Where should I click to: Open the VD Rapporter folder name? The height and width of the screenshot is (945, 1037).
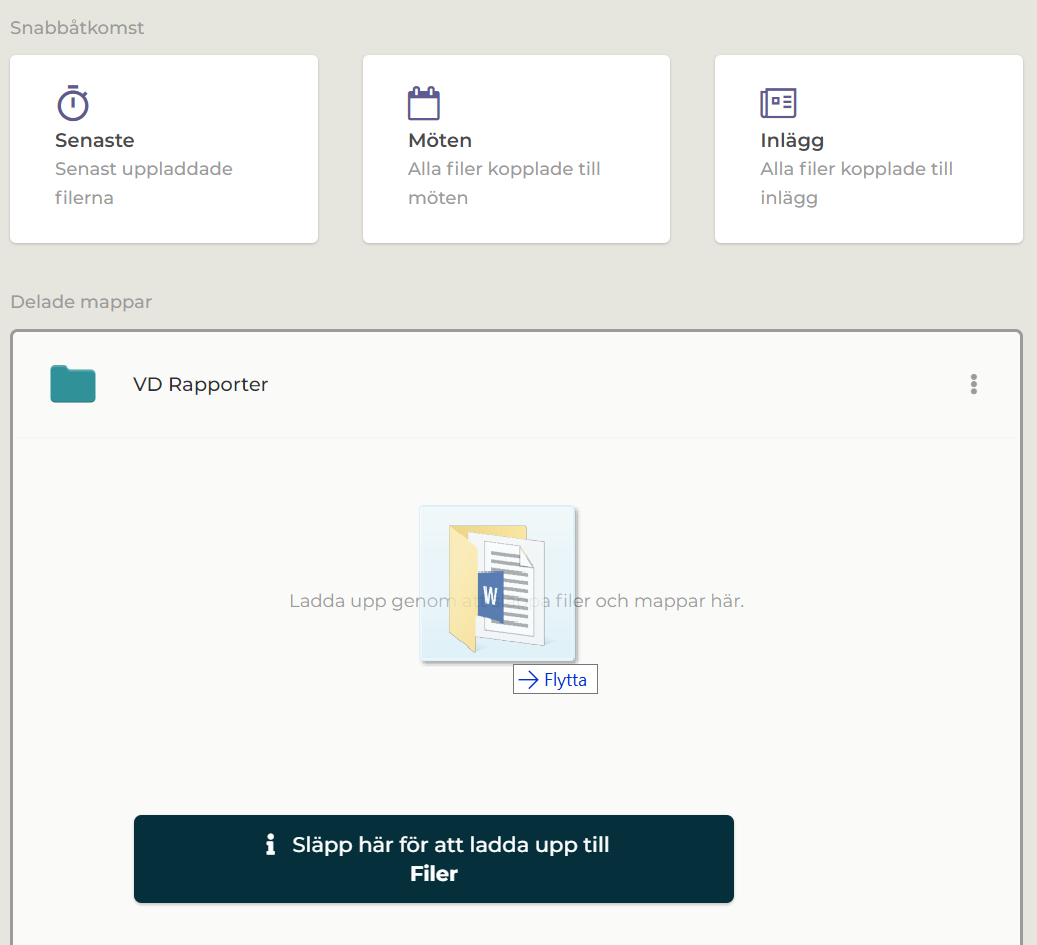point(200,385)
